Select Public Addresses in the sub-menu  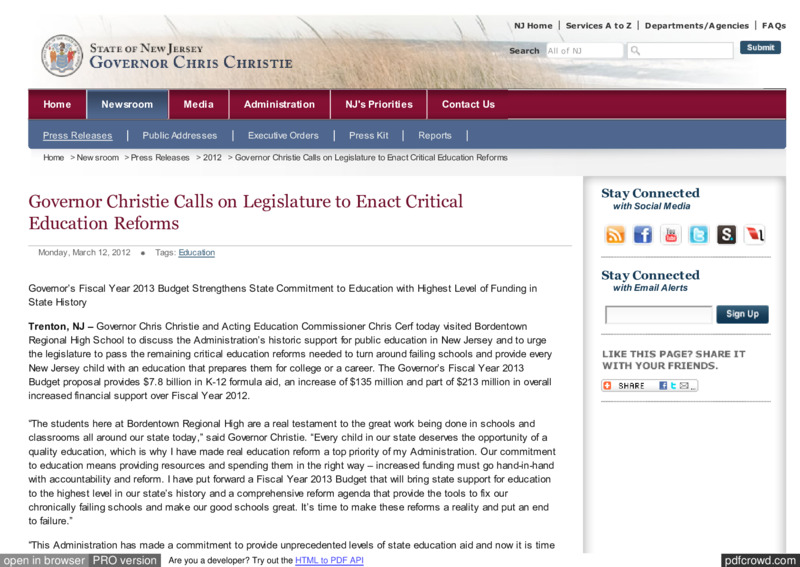[x=180, y=135]
